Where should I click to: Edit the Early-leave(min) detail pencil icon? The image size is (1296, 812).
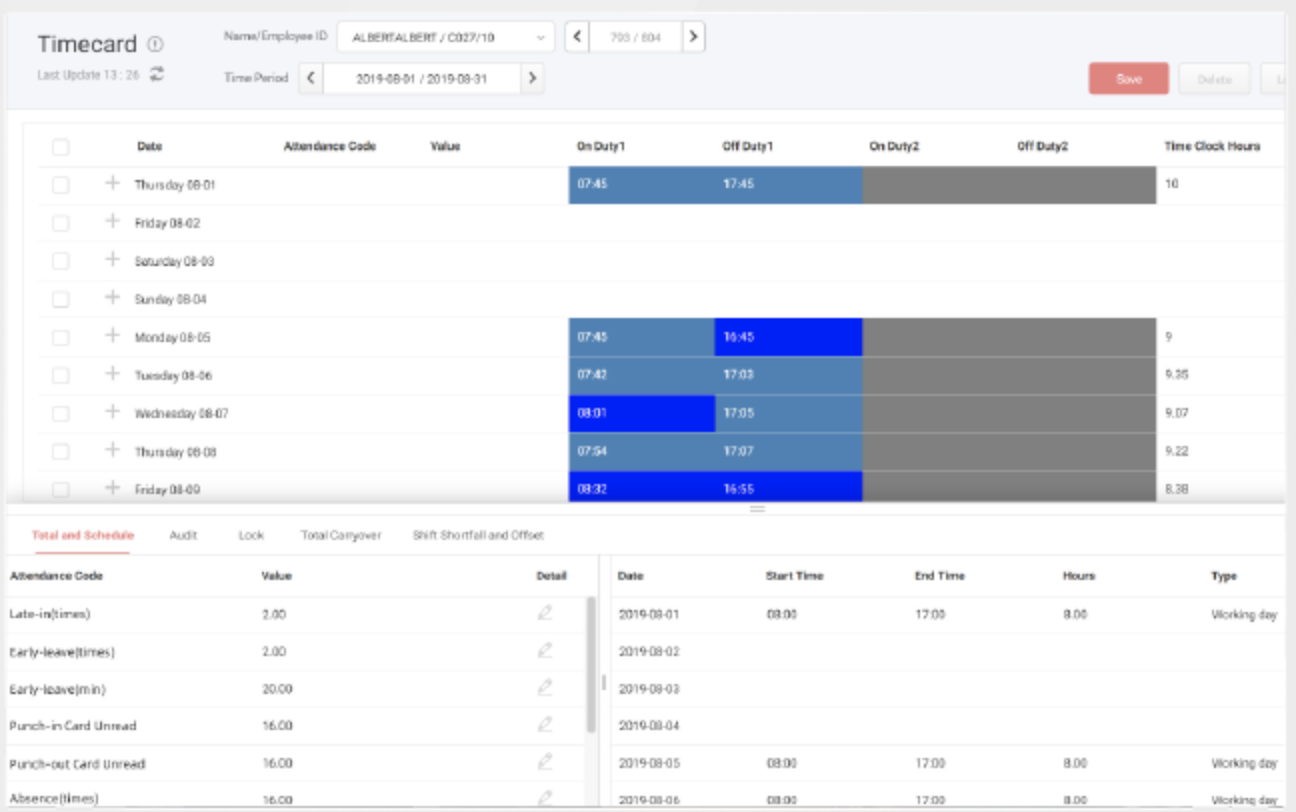(545, 688)
